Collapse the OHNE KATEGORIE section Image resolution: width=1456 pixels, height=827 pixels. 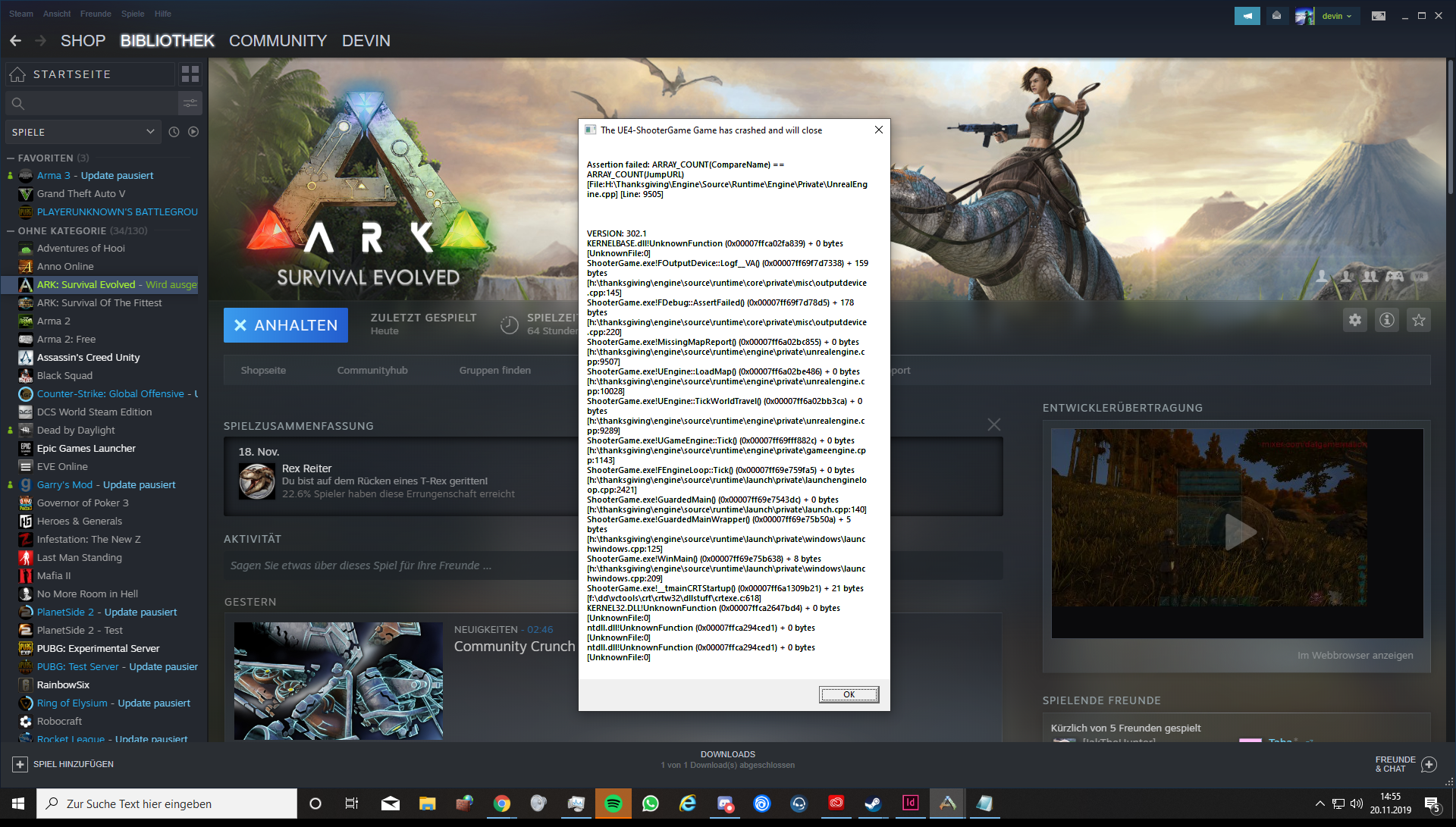click(11, 231)
